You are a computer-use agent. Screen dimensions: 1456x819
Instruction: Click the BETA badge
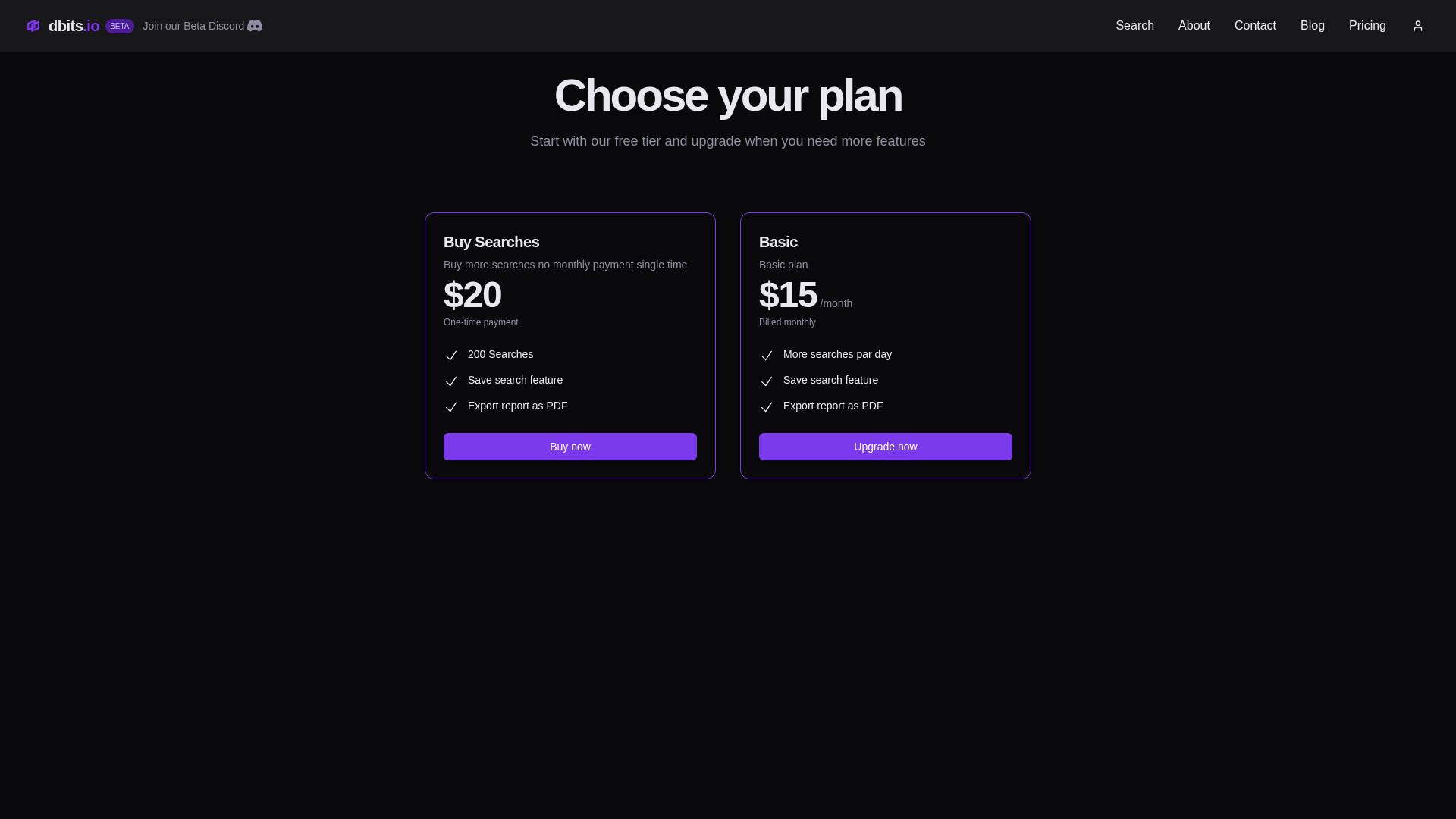click(x=120, y=26)
